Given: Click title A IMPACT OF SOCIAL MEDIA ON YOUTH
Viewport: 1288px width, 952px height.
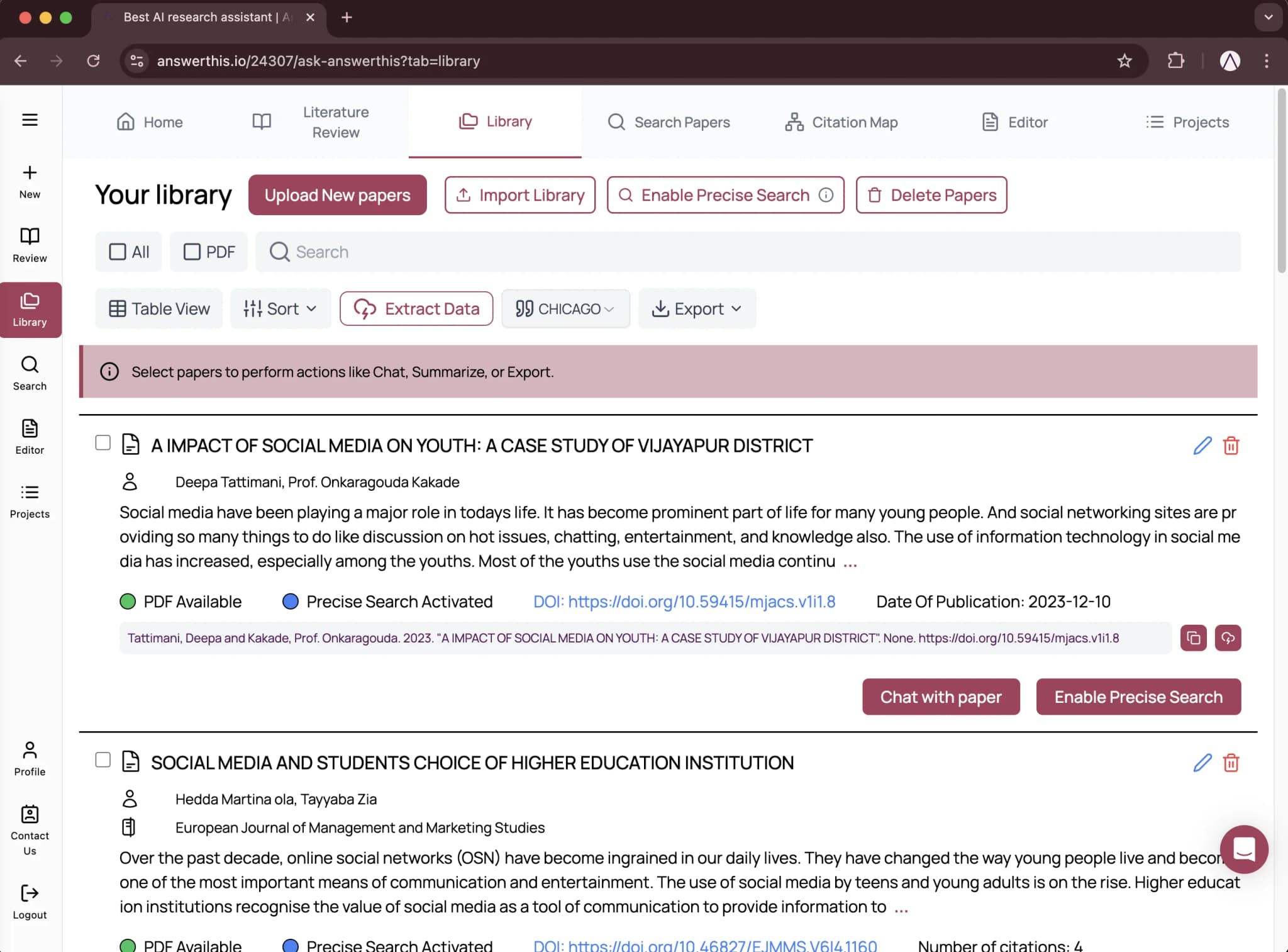Looking at the screenshot, I should (482, 445).
